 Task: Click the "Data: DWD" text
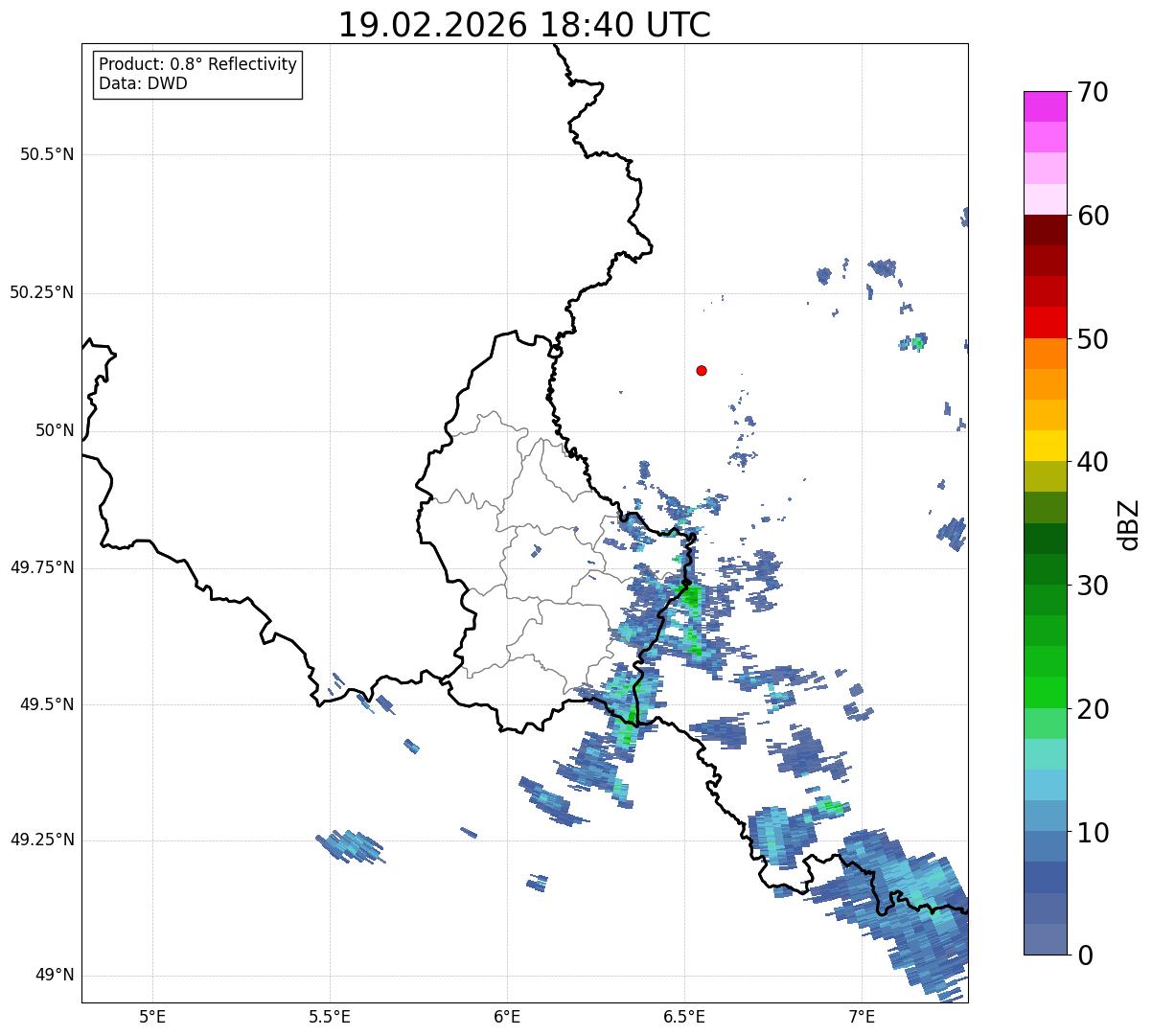tap(143, 83)
